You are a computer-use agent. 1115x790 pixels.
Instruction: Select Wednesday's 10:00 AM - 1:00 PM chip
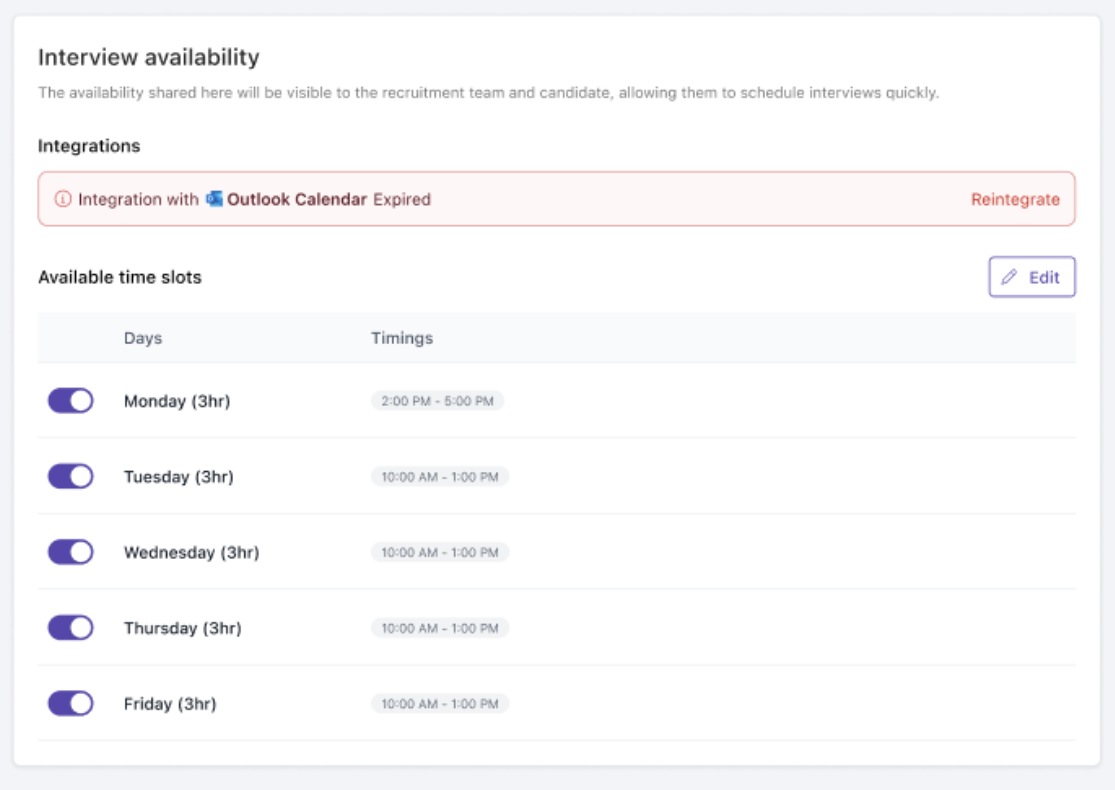pos(440,552)
